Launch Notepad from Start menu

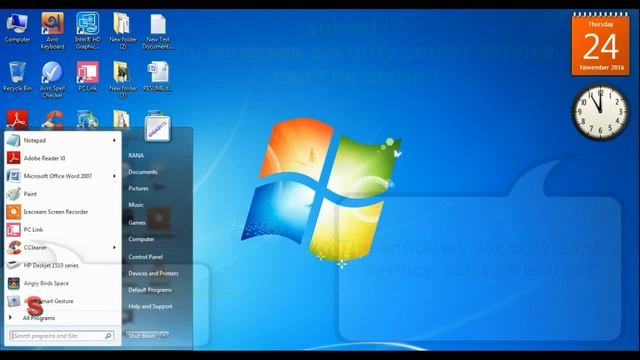pos(63,140)
